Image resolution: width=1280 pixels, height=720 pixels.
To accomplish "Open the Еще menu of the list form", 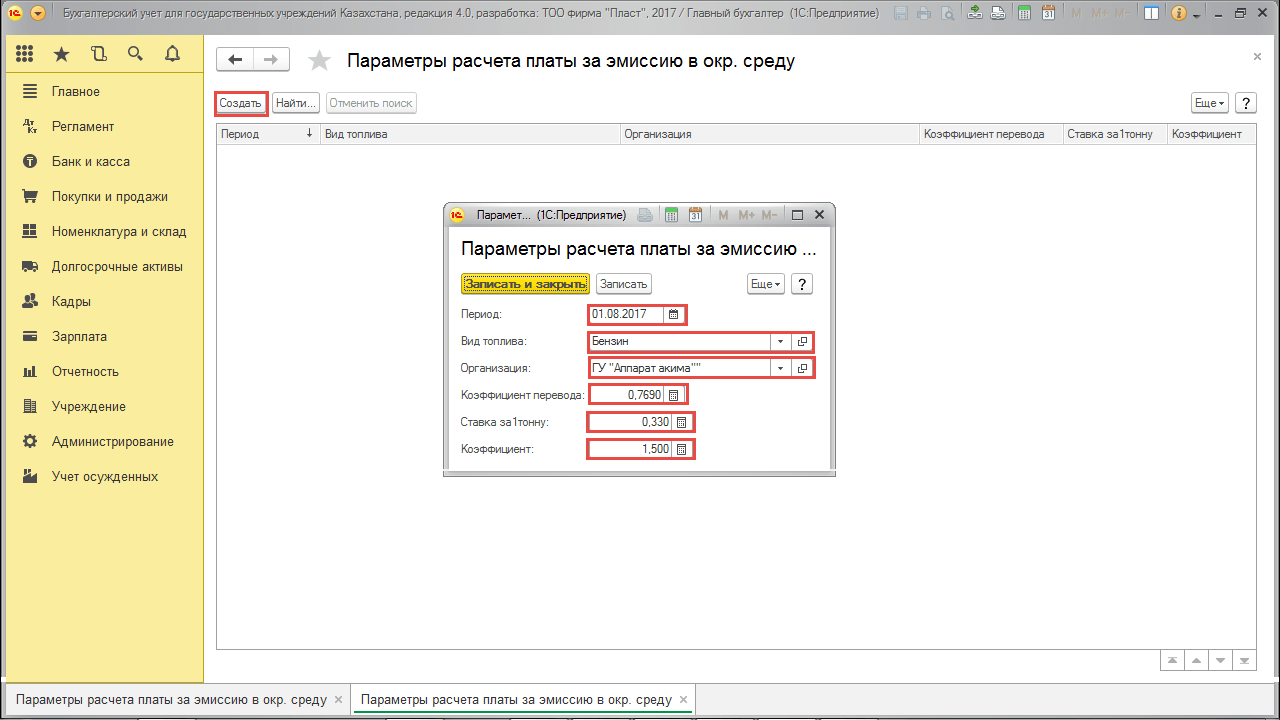I will (1209, 103).
